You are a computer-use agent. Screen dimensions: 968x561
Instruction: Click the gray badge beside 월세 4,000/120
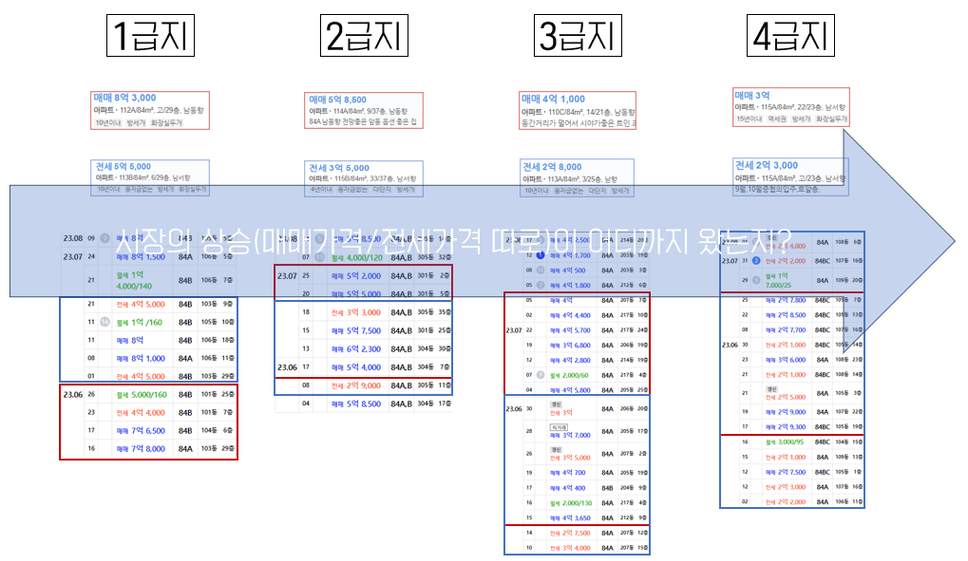pyautogui.click(x=319, y=257)
